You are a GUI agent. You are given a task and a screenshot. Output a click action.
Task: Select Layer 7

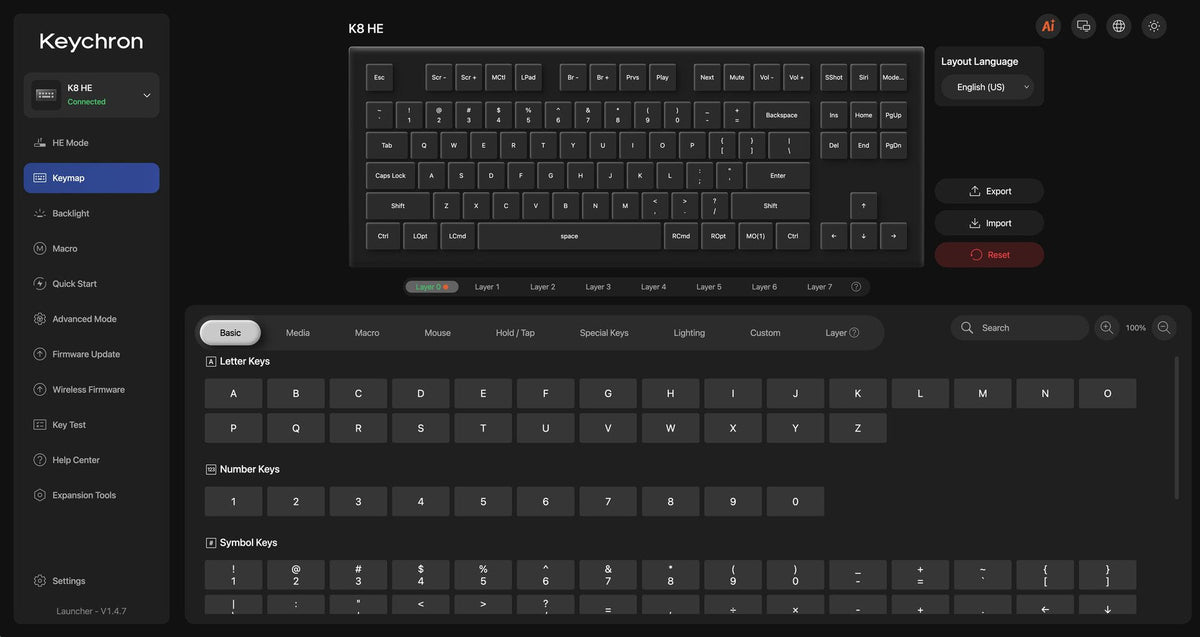click(x=819, y=287)
